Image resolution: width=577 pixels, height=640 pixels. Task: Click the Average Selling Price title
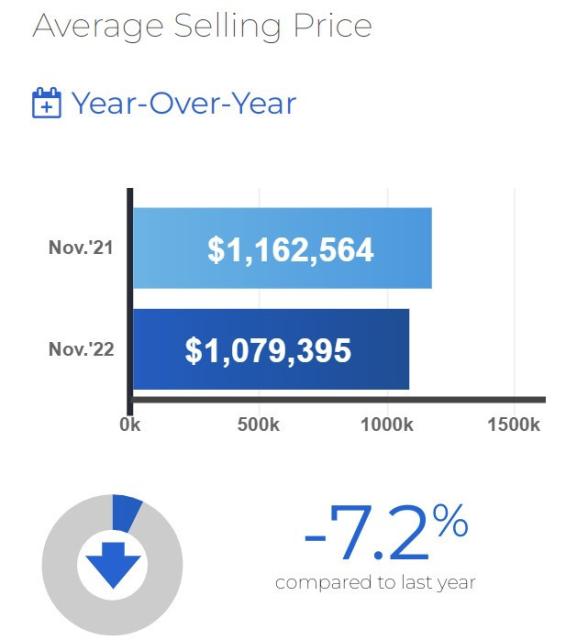coord(202,25)
